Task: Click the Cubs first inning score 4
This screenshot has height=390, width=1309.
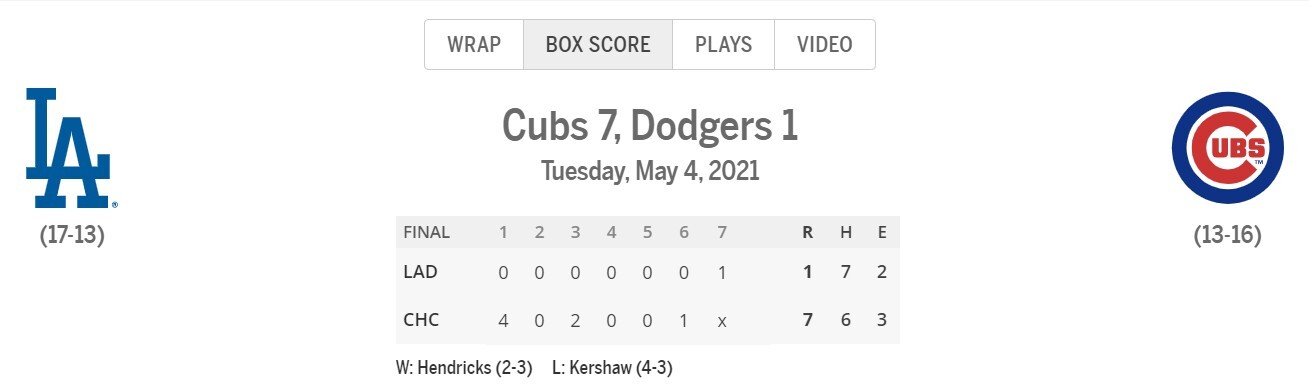Action: (503, 321)
